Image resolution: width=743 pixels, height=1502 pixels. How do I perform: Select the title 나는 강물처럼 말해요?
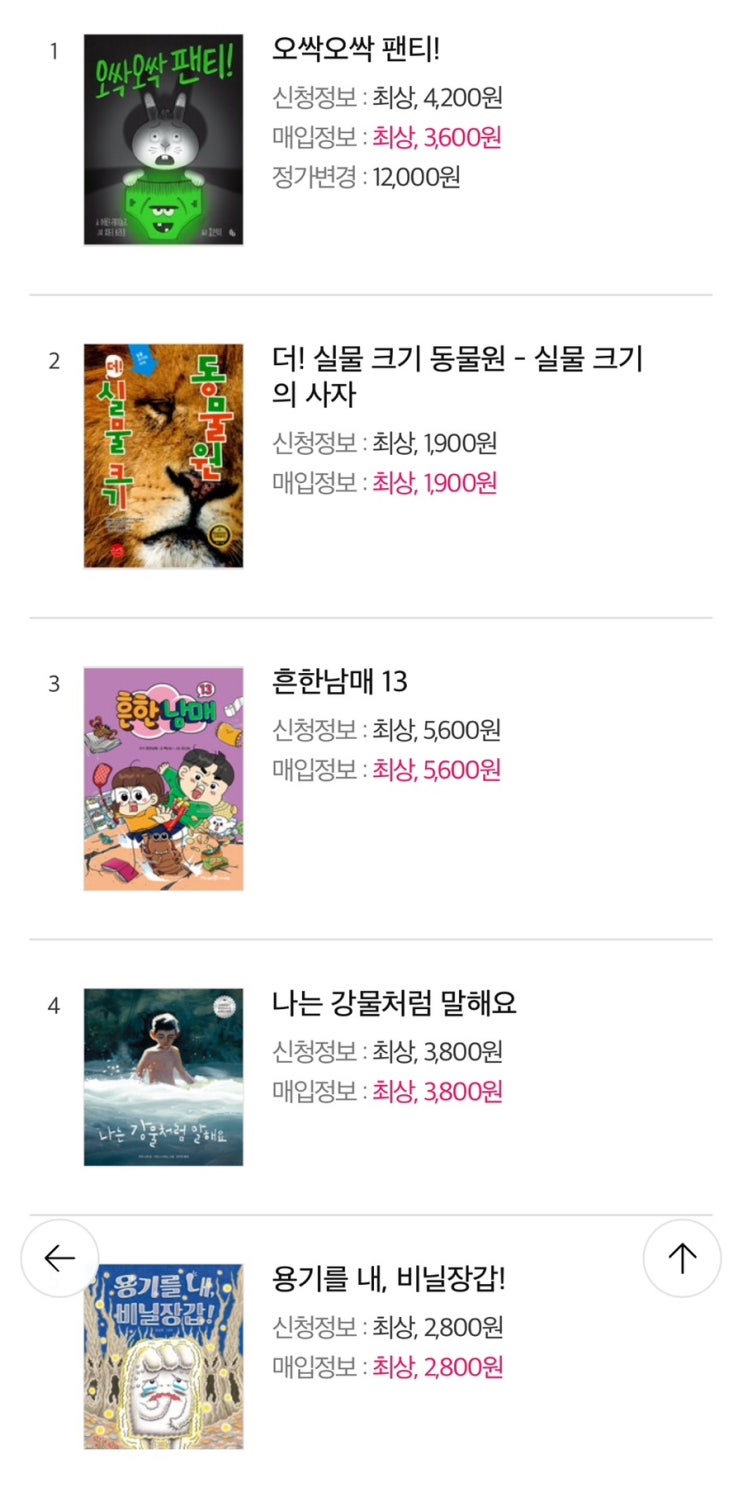(x=395, y=1003)
